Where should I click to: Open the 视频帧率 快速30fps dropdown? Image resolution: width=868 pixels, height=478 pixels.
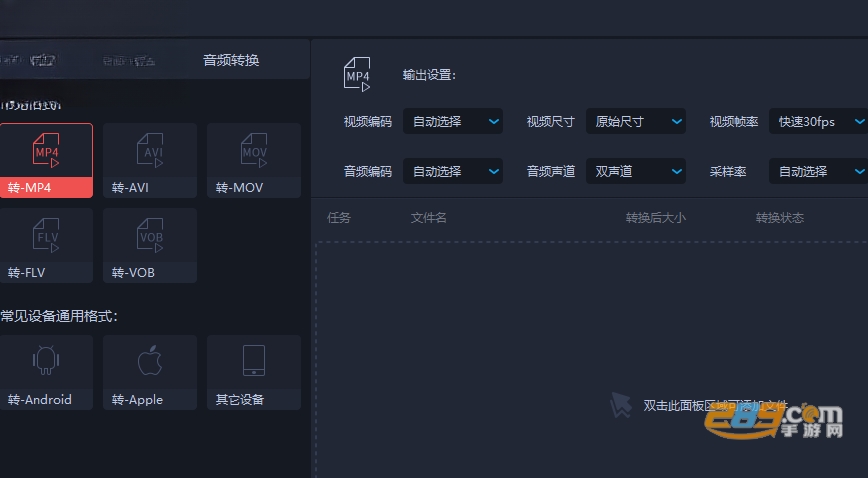click(819, 121)
